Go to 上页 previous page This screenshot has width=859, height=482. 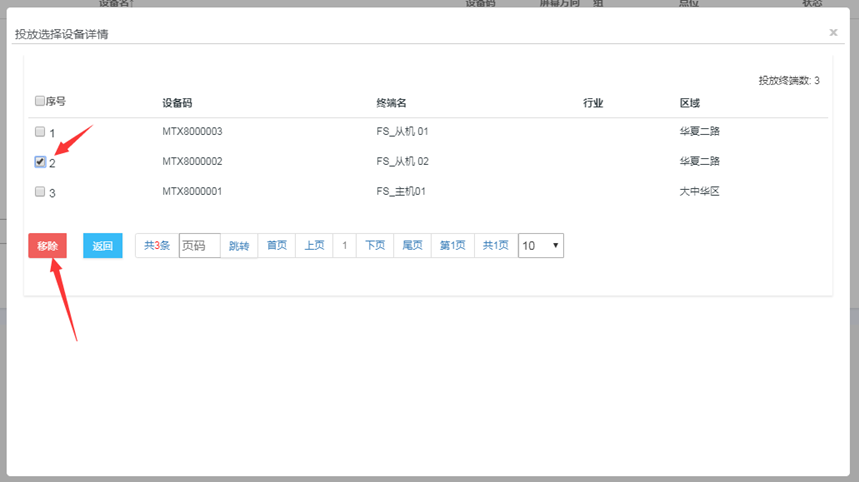(x=314, y=246)
